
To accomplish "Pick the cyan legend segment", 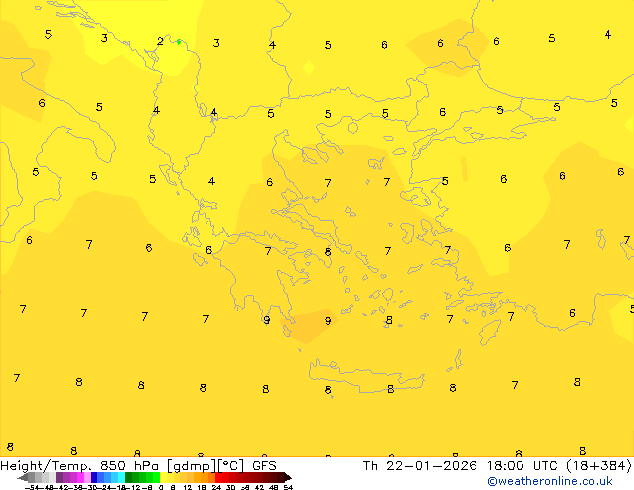I will point(121,477).
